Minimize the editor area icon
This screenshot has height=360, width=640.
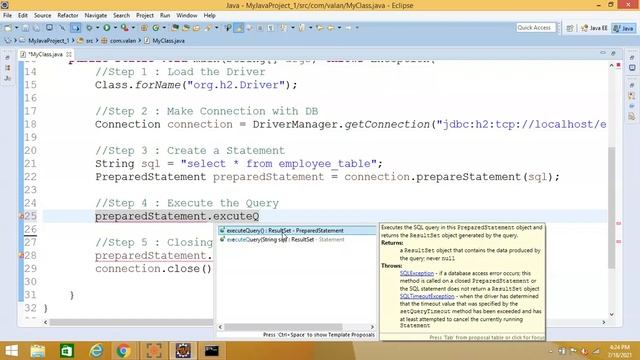(x=603, y=53)
